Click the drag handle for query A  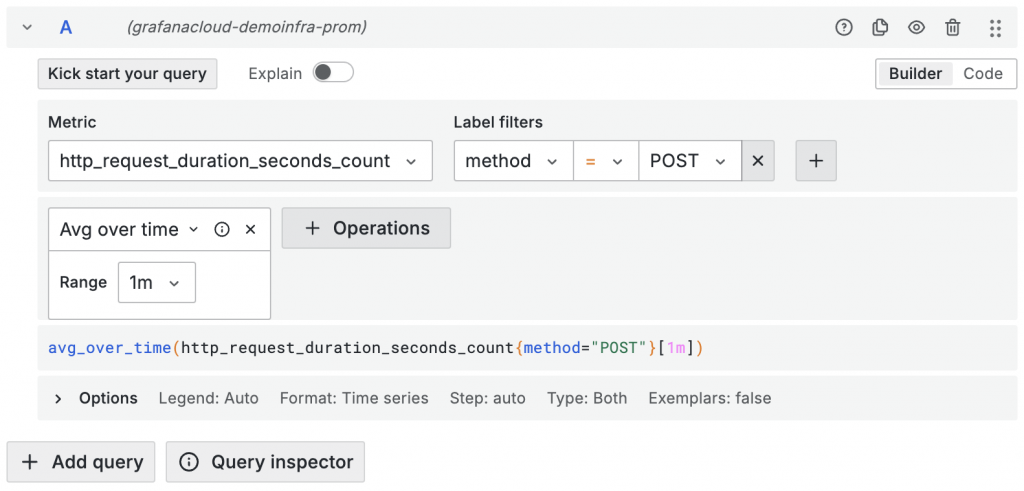pyautogui.click(x=995, y=28)
